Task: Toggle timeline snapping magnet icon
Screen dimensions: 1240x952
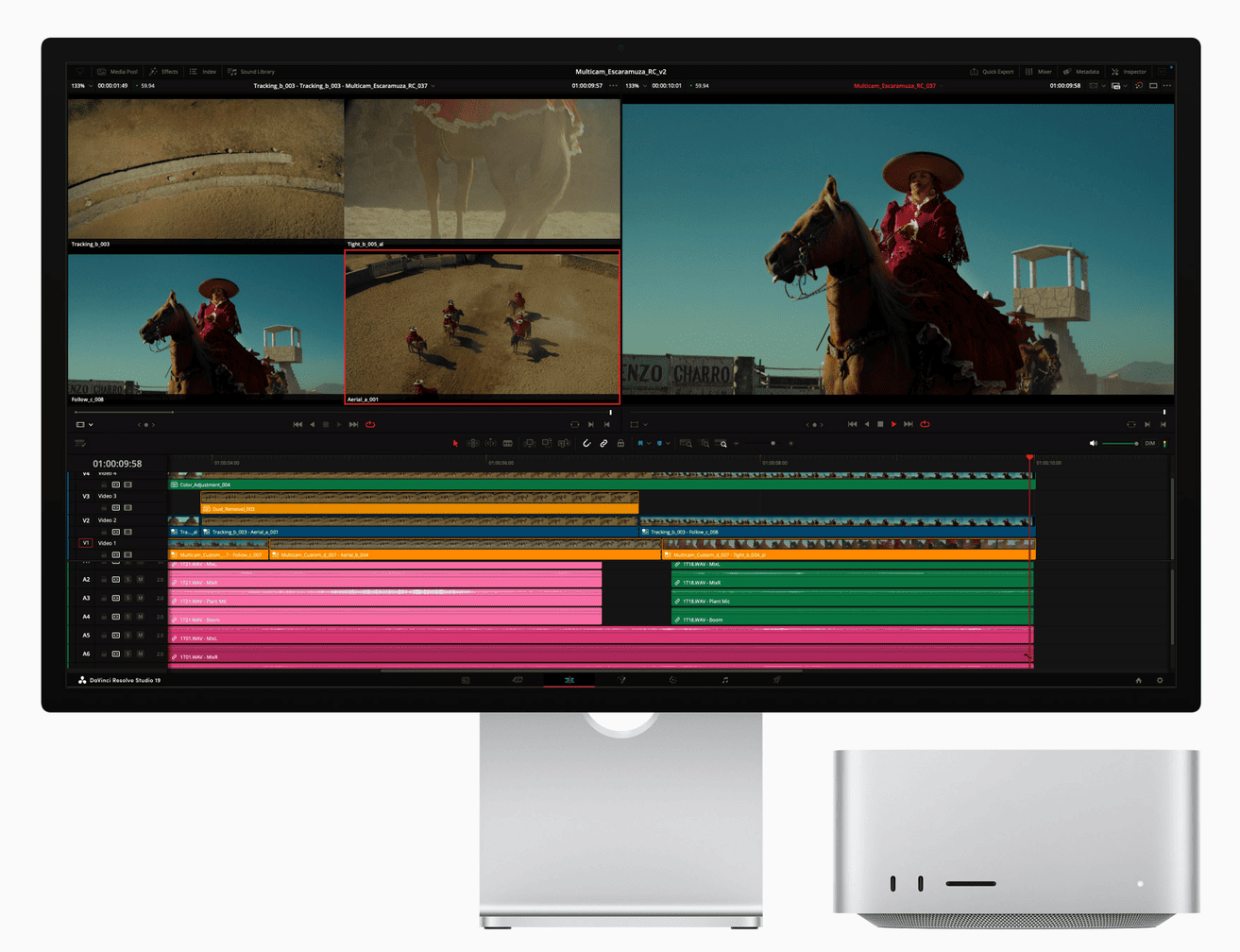Action: 586,443
